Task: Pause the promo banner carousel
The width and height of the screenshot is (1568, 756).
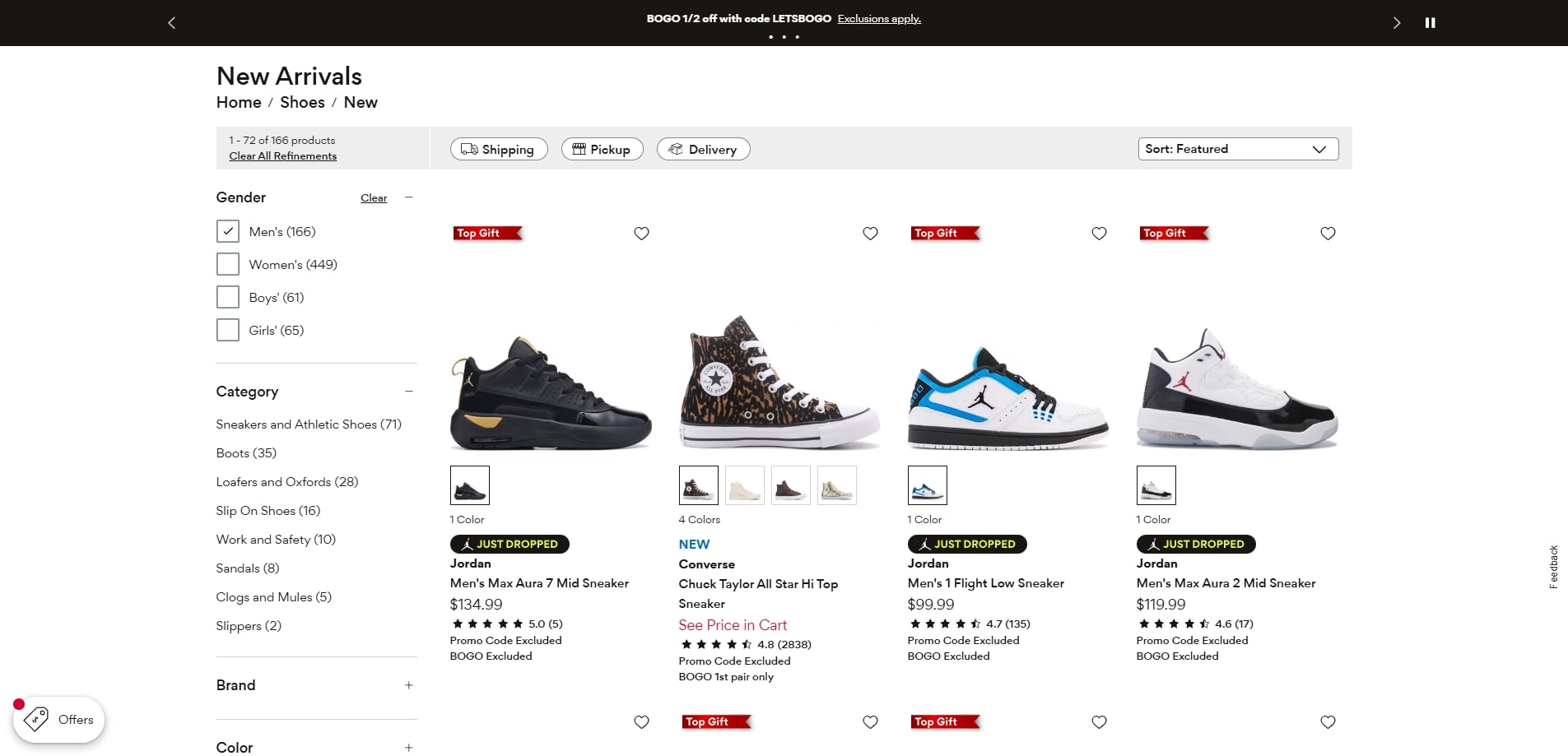Action: pyautogui.click(x=1430, y=22)
